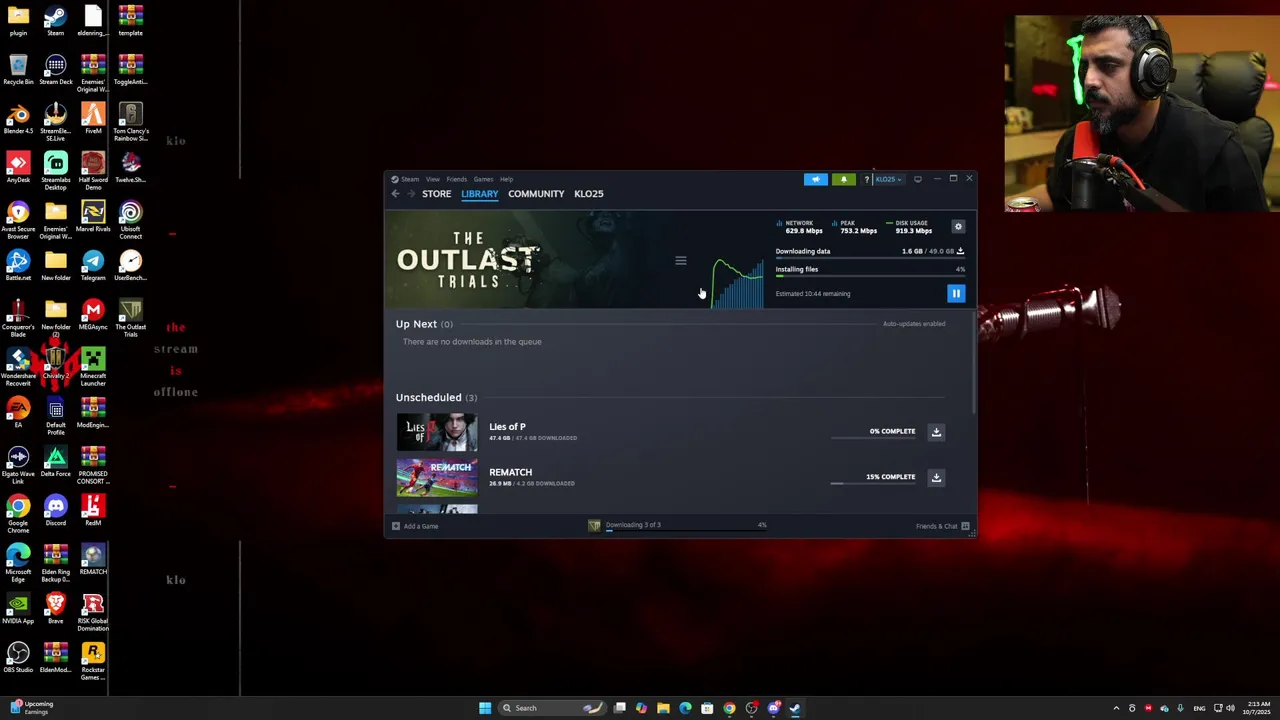
Task: Click the REMATCH title in downloads
Action: [511, 472]
